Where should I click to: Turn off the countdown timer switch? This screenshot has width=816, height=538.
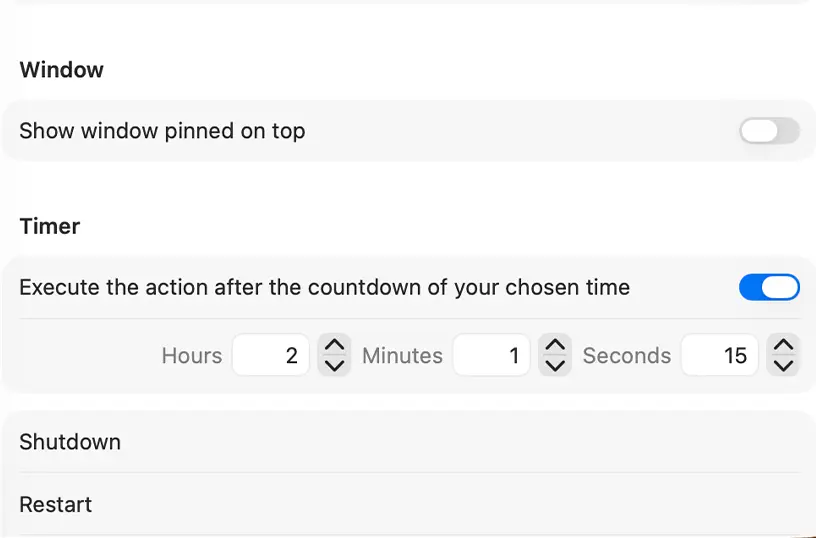pyautogui.click(x=769, y=288)
